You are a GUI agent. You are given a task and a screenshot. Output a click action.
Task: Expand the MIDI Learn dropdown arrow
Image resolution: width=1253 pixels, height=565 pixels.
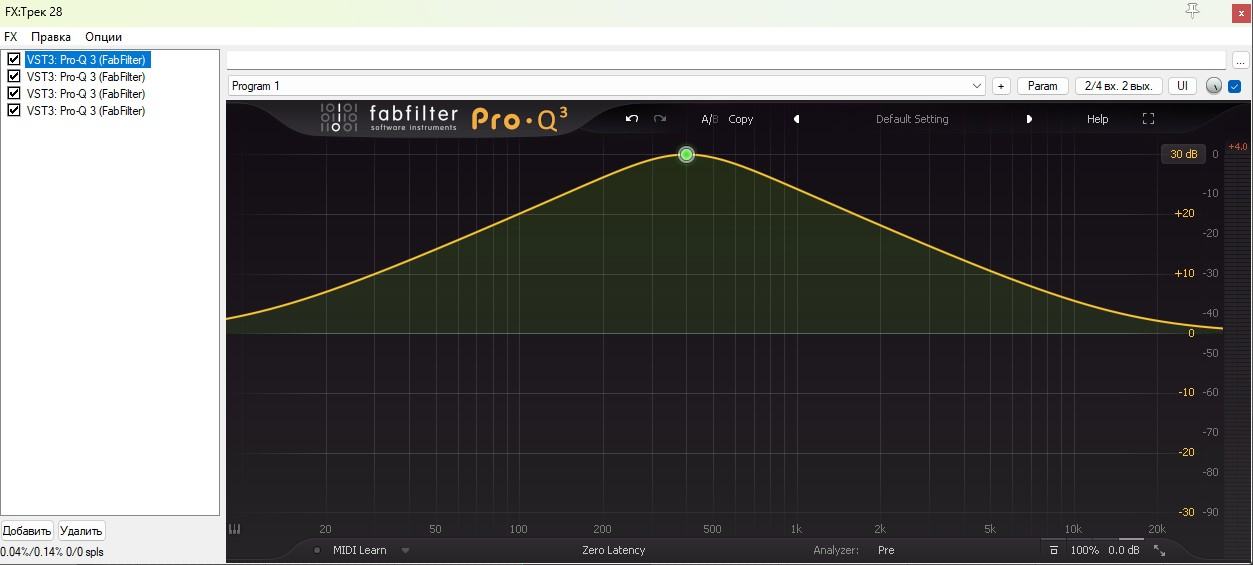pos(405,550)
